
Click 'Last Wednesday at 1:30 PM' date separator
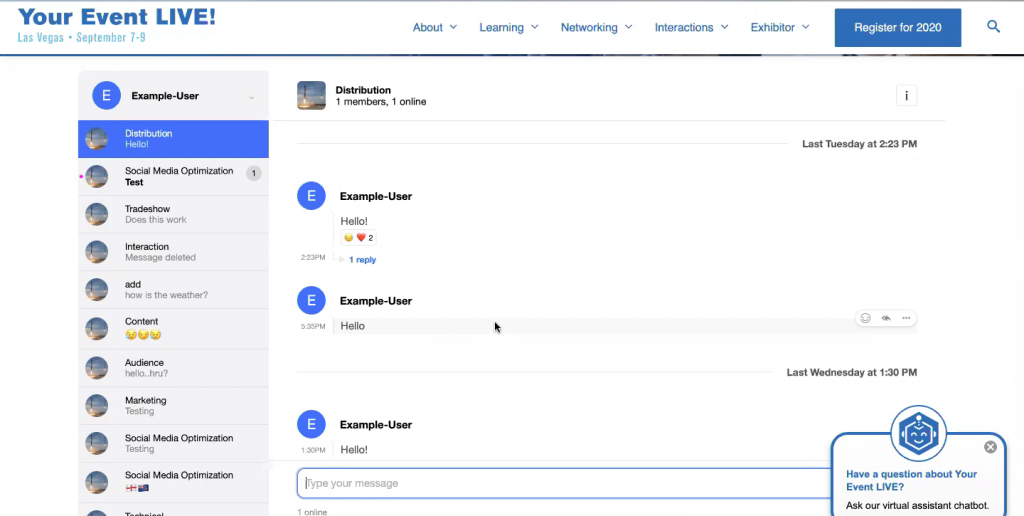click(852, 372)
